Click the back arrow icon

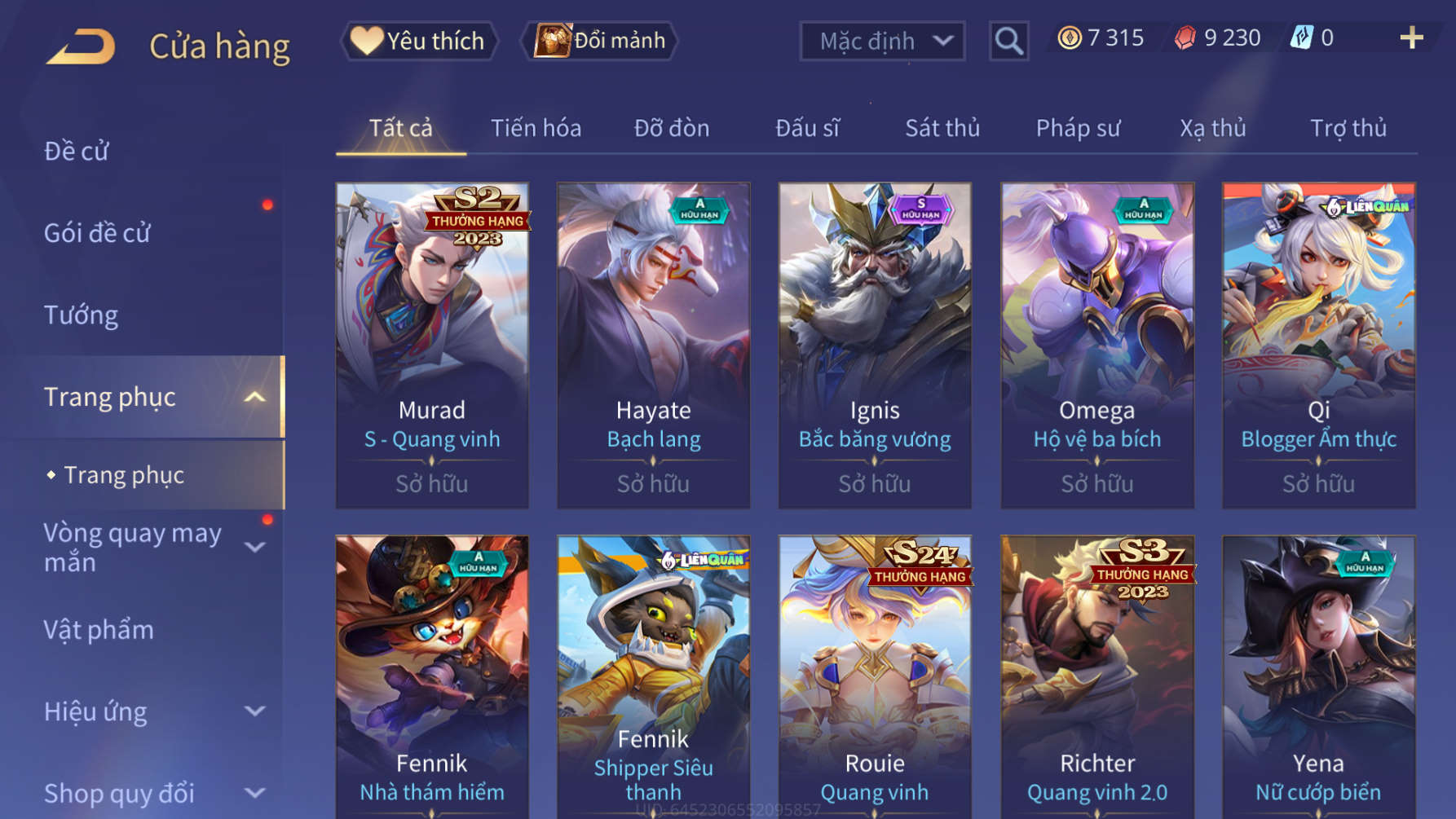point(81,46)
